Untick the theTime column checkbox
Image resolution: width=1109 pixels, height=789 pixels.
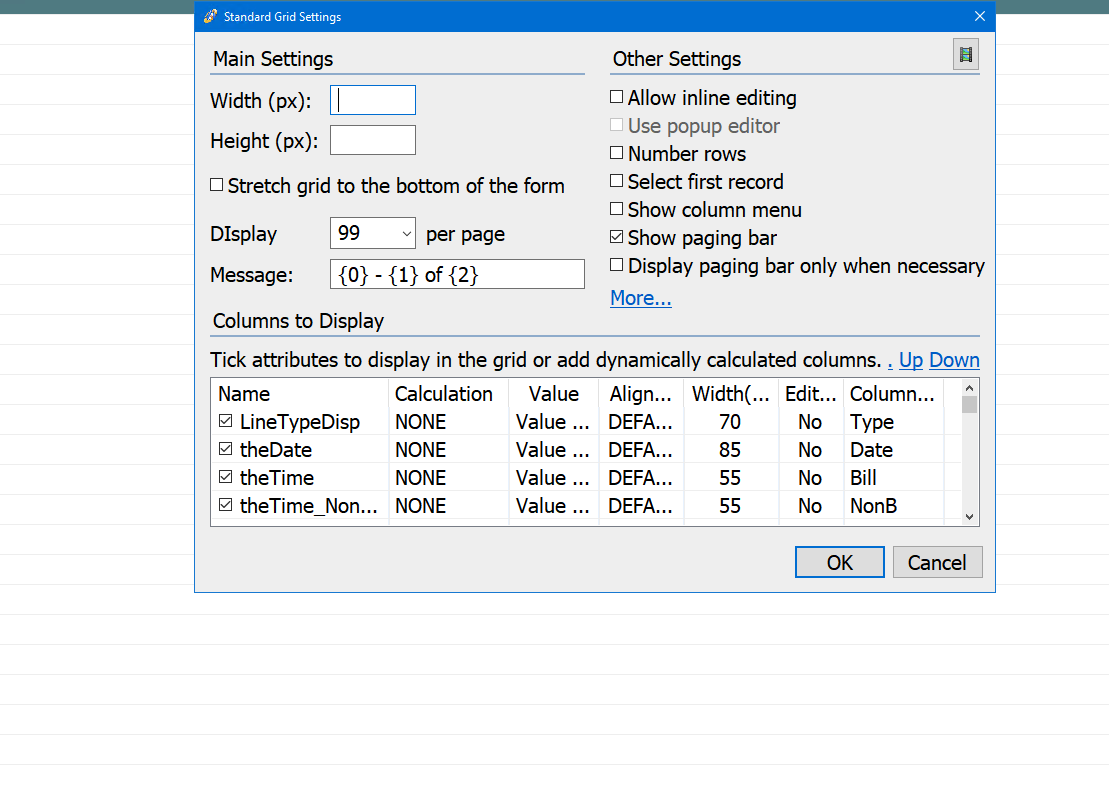[226, 477]
